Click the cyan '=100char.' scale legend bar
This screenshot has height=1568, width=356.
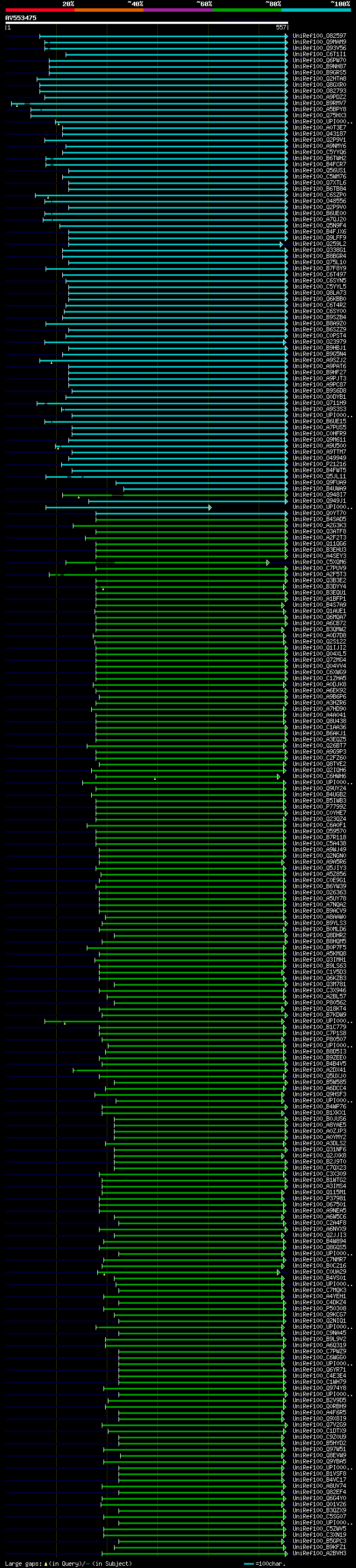(x=248, y=1564)
